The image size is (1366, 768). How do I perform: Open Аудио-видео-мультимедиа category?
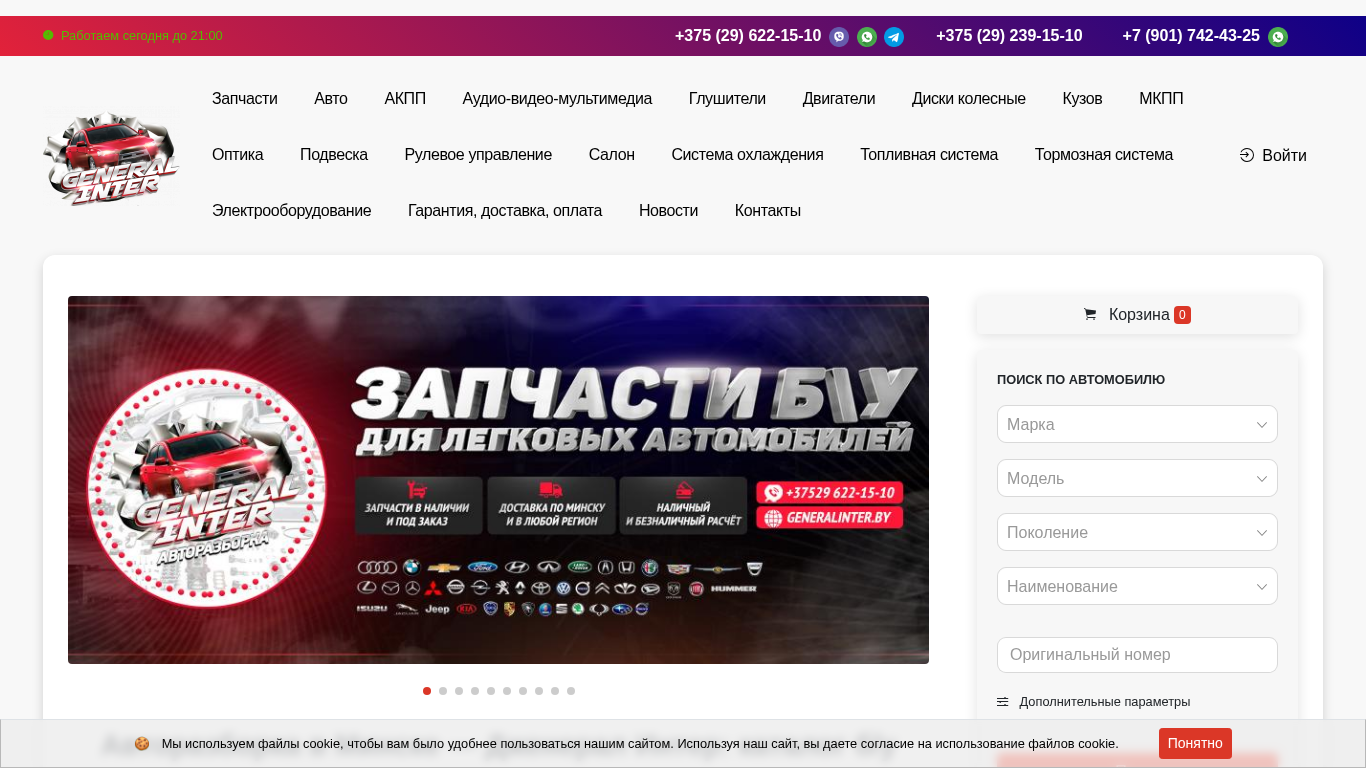pos(557,99)
